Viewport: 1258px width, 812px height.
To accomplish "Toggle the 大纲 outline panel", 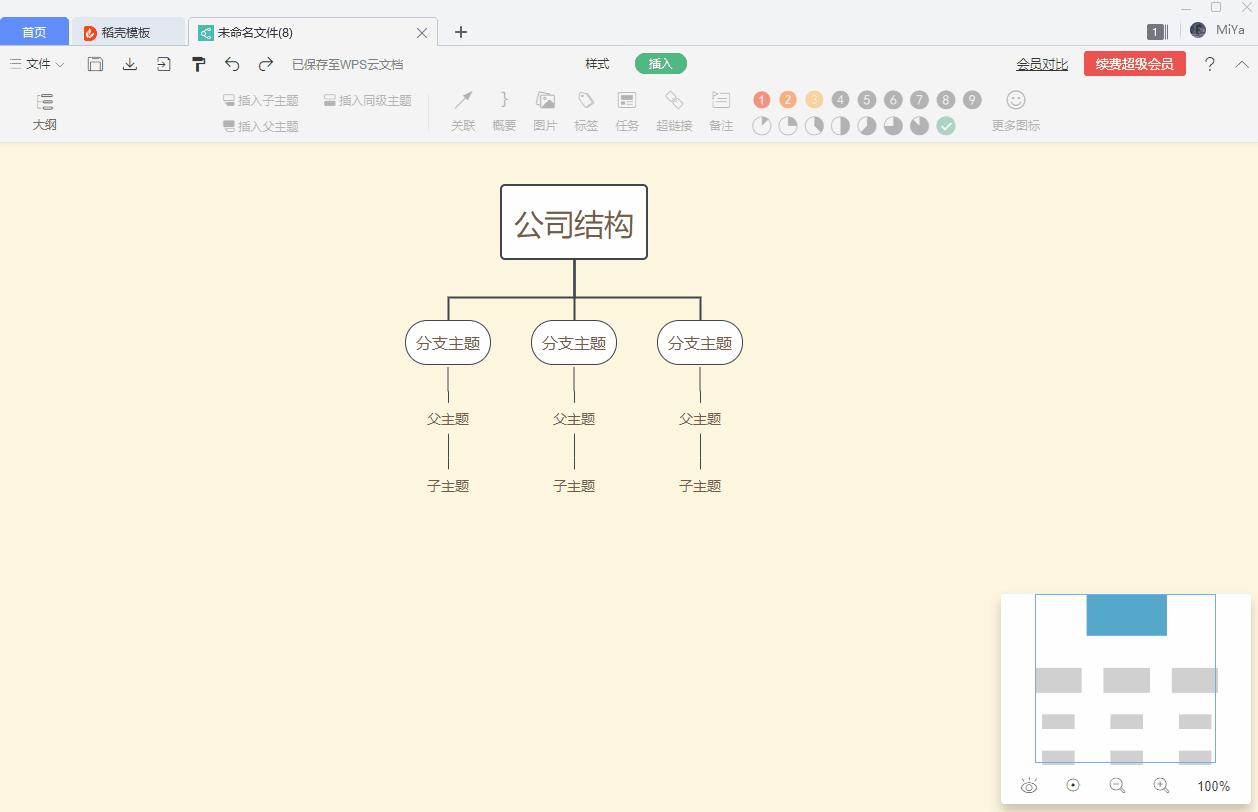I will [x=44, y=110].
